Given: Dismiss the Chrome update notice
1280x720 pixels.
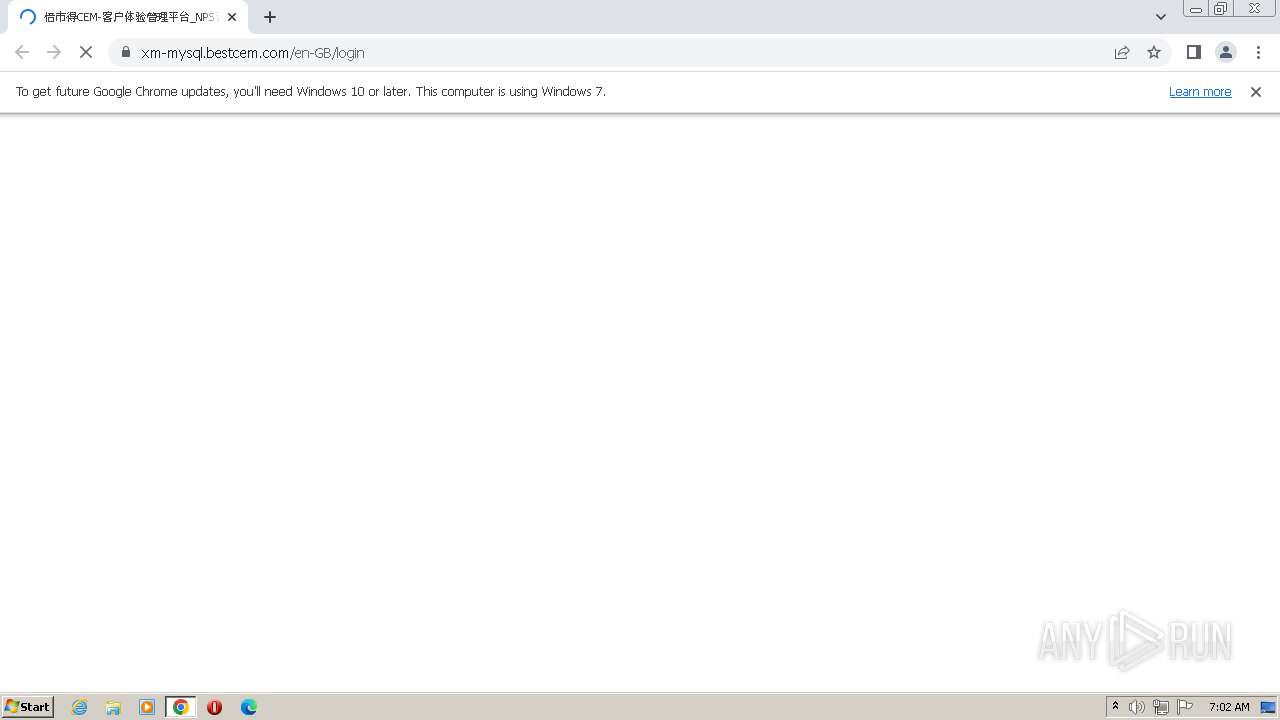Looking at the screenshot, I should click(x=1256, y=91).
